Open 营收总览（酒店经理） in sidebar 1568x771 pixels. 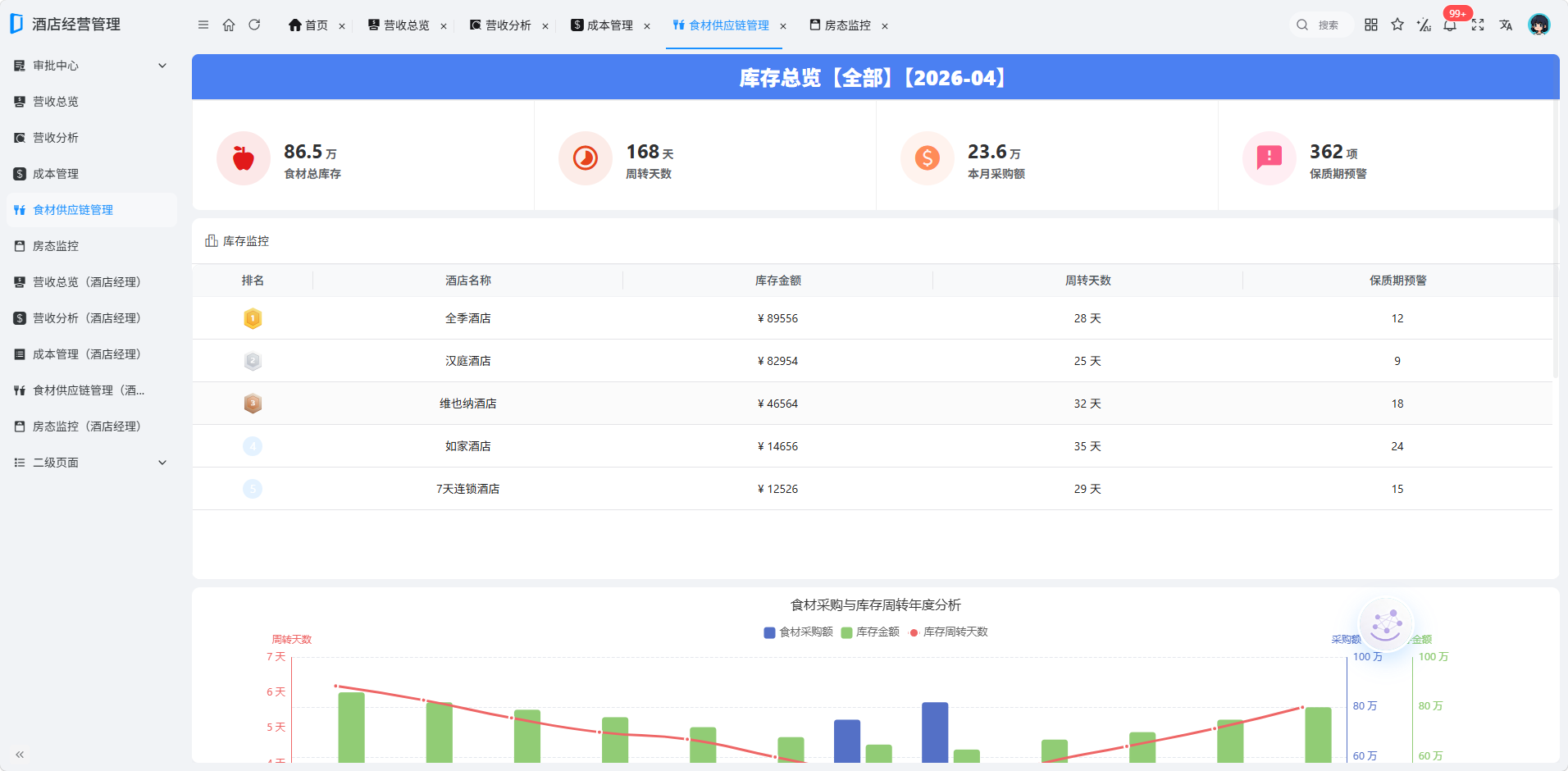click(92, 282)
